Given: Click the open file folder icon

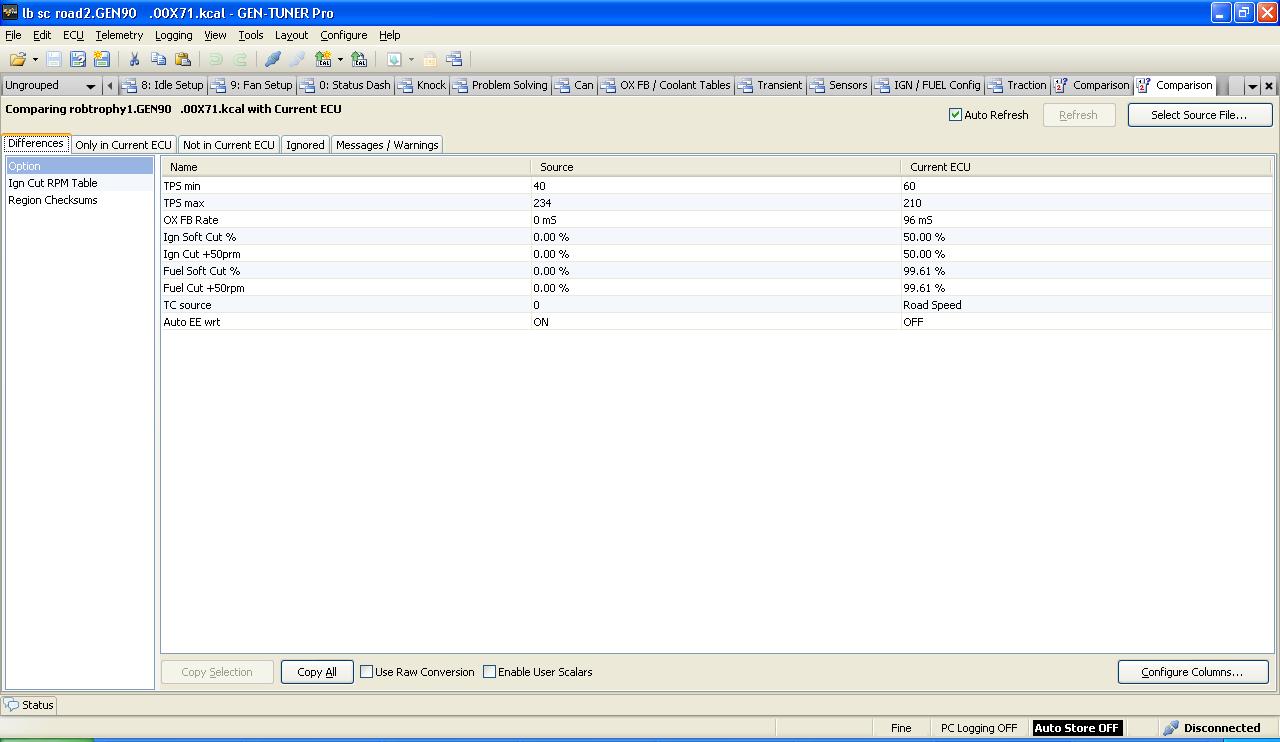Looking at the screenshot, I should 17,60.
